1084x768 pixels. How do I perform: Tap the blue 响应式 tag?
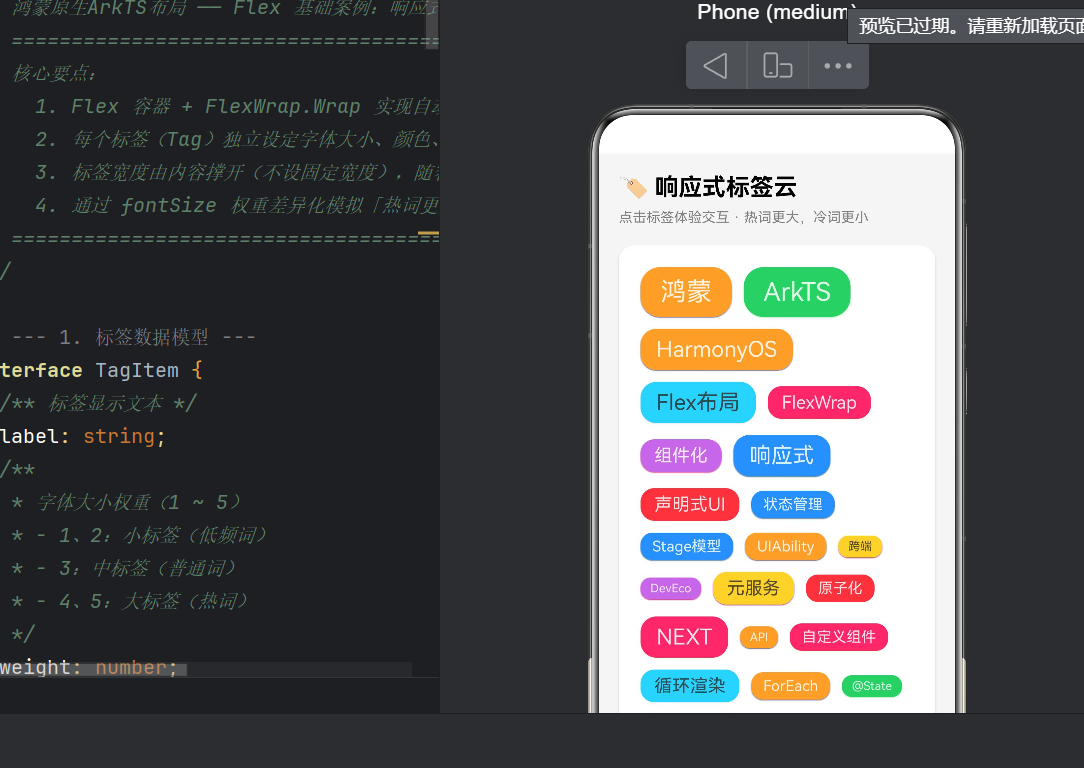[x=782, y=456]
